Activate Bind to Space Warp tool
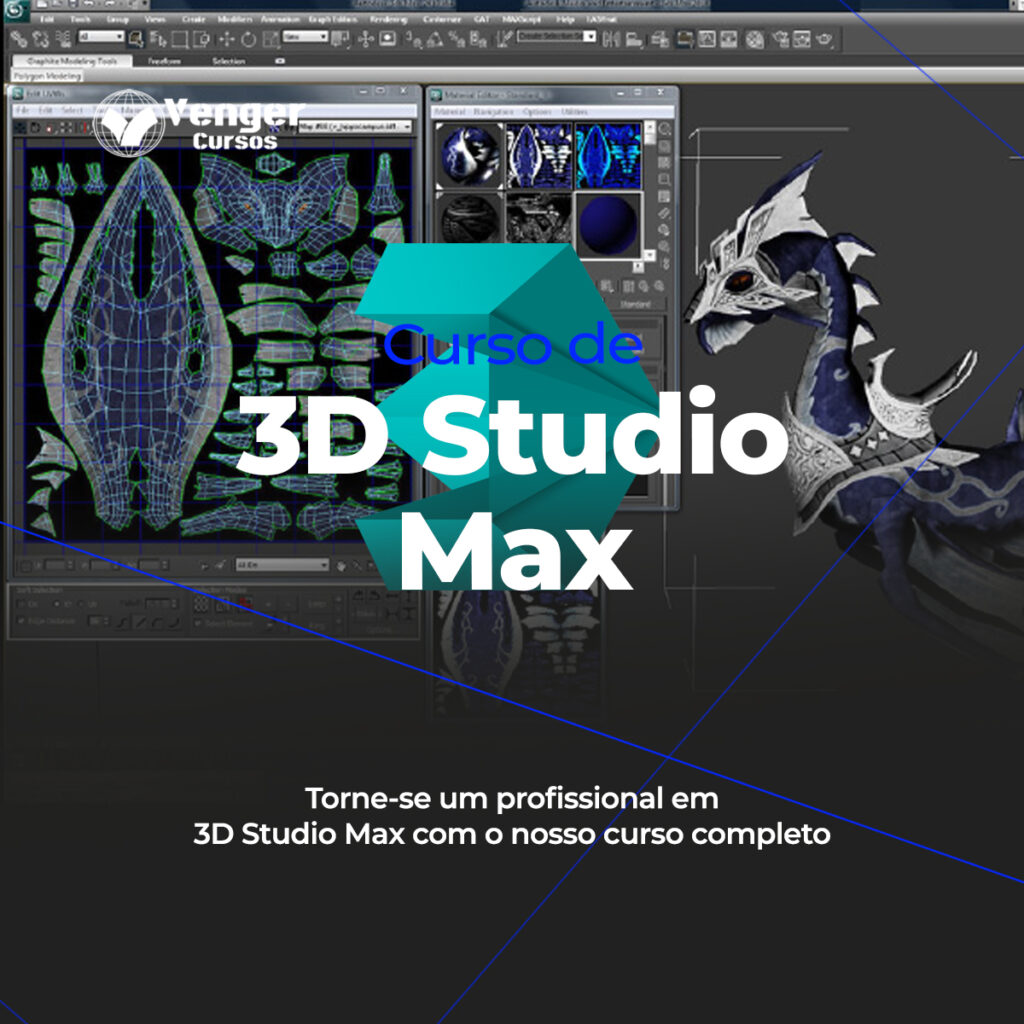Viewport: 1024px width, 1024px height. 63,40
